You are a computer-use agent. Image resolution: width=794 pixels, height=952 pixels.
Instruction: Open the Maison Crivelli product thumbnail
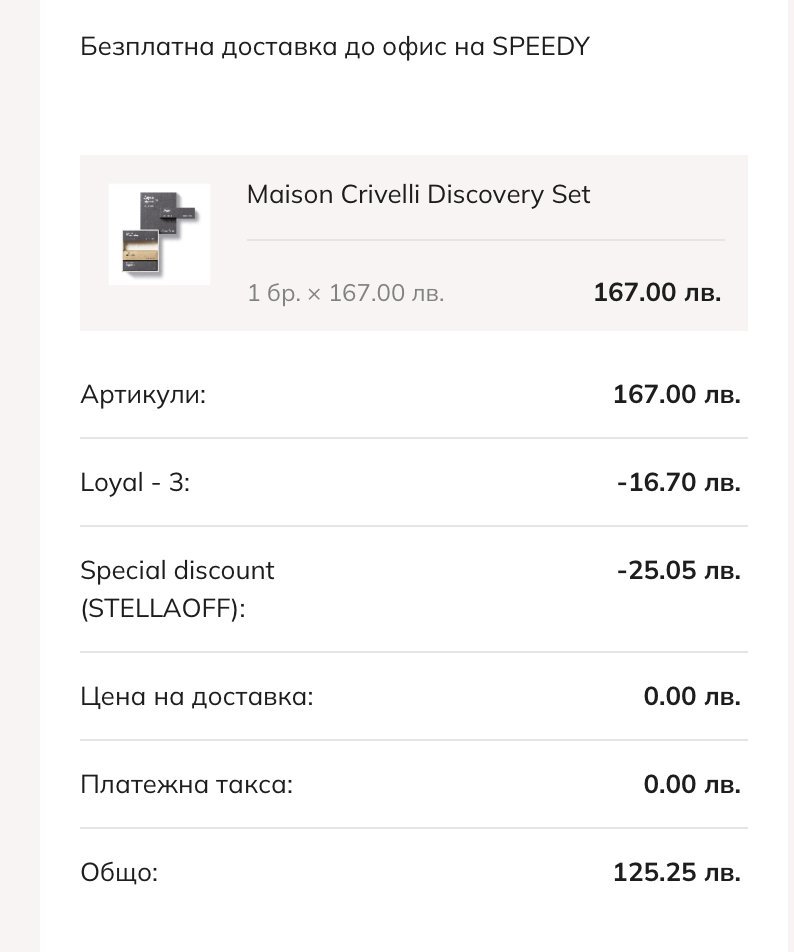159,234
